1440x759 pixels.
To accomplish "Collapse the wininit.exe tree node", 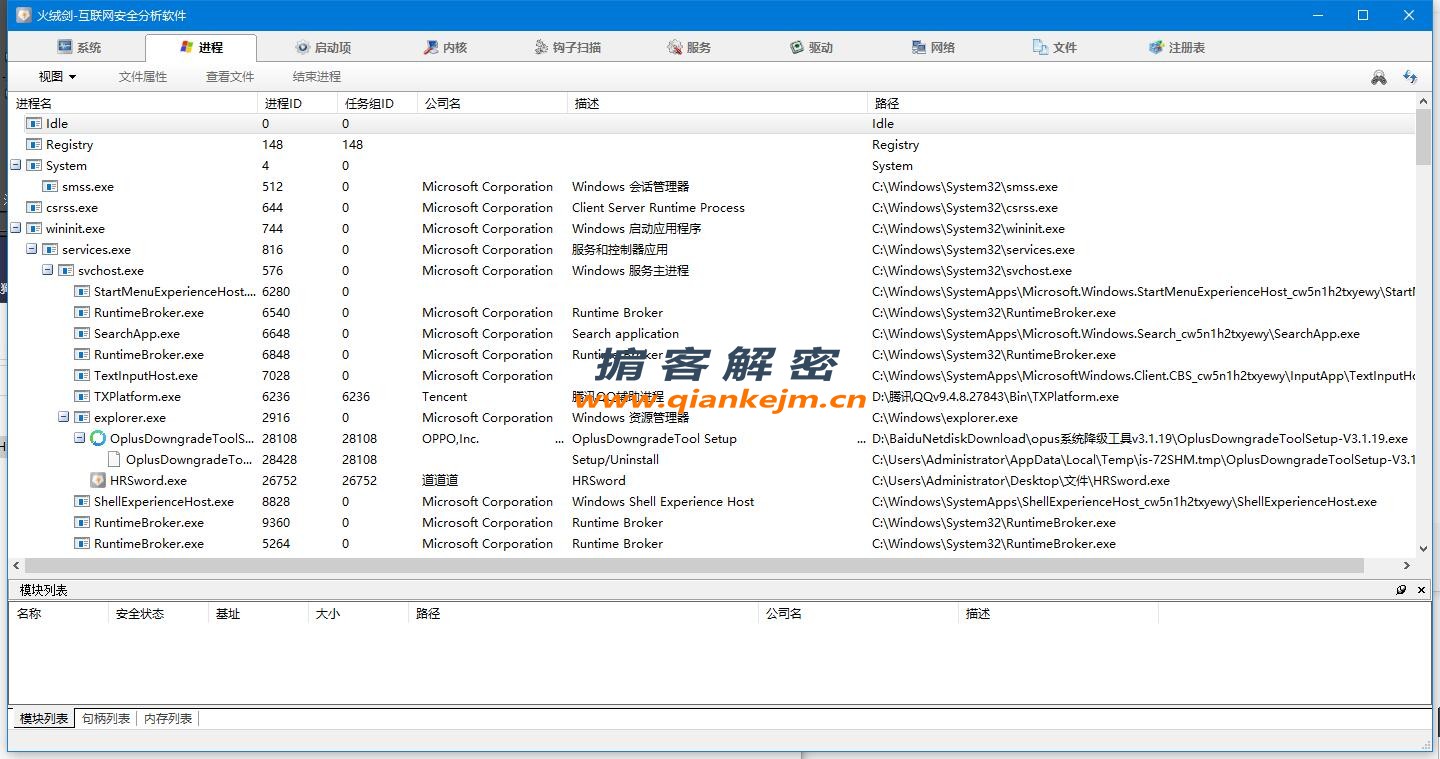I will [16, 229].
